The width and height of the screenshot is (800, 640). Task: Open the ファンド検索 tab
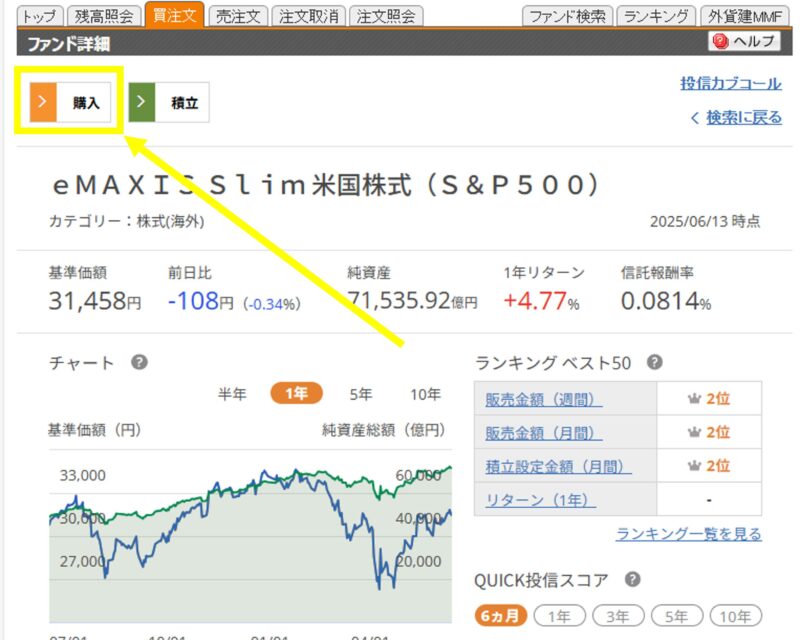click(x=567, y=16)
